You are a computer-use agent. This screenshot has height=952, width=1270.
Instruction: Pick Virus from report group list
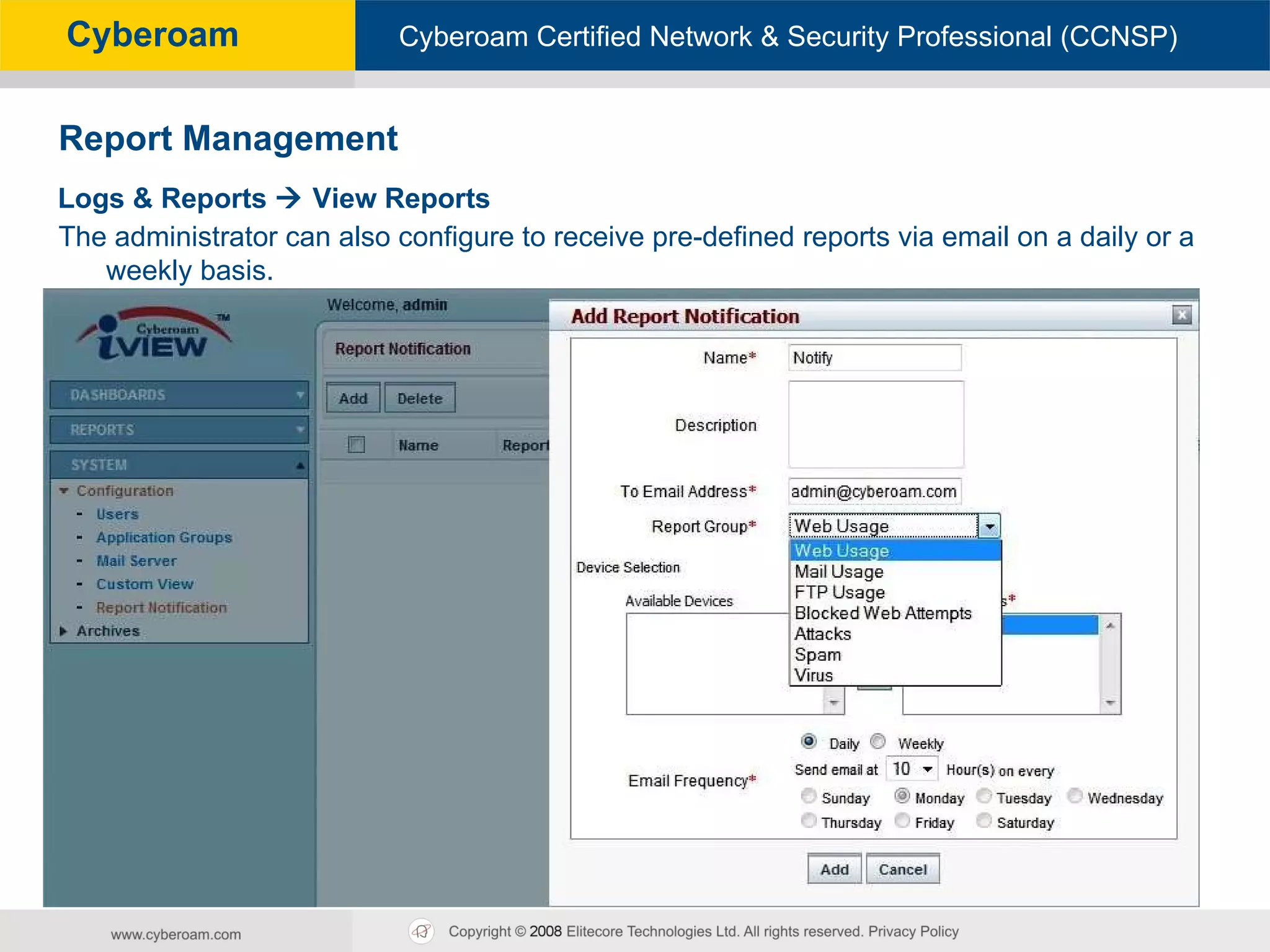point(895,675)
